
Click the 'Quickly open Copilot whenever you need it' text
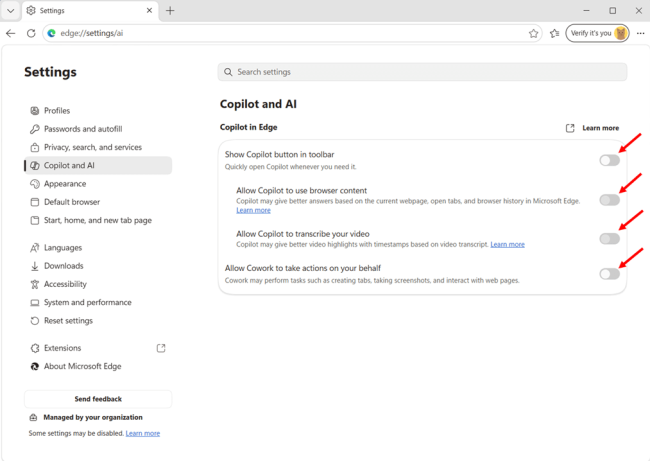point(290,167)
